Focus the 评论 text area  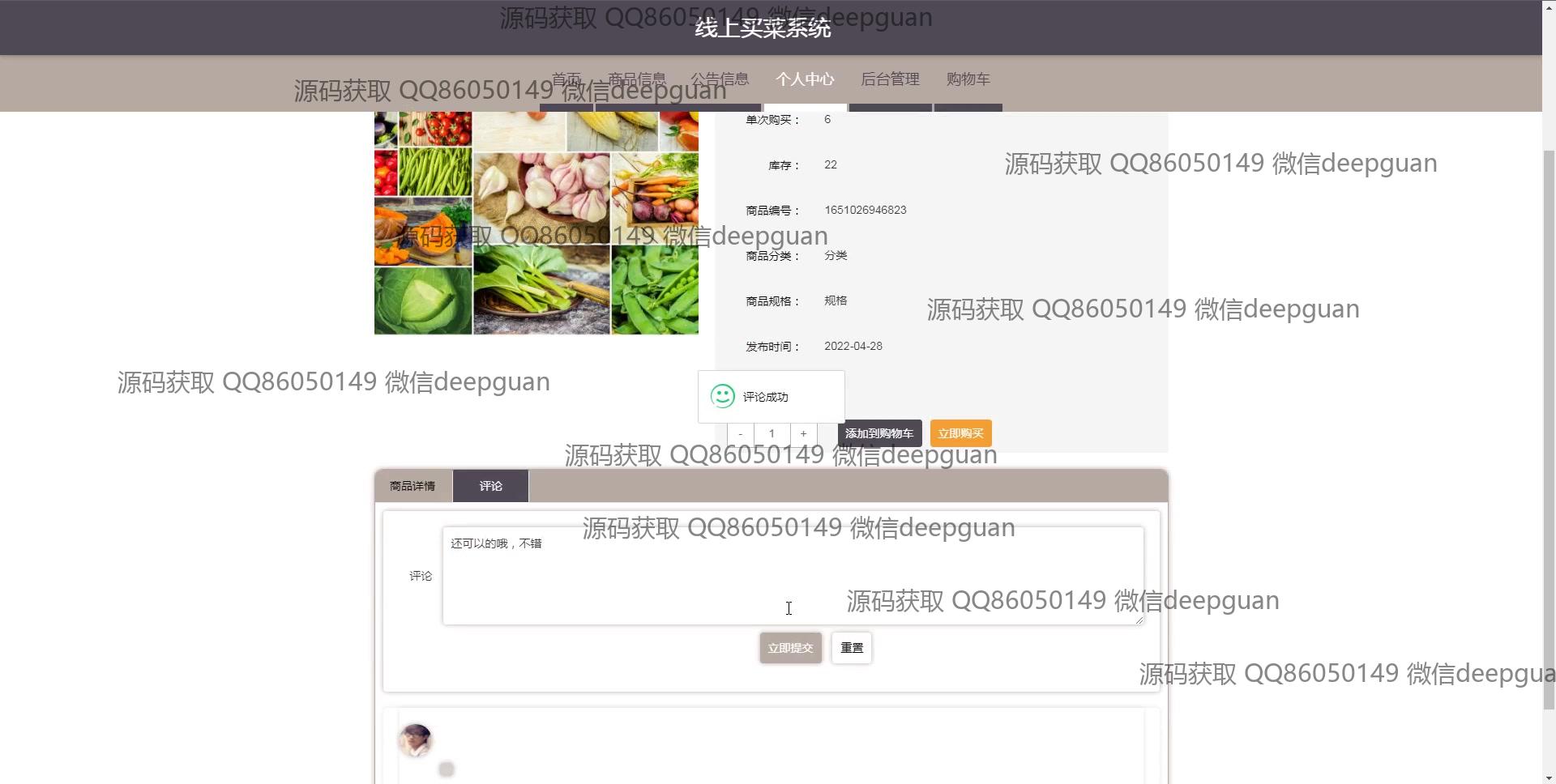click(x=793, y=576)
